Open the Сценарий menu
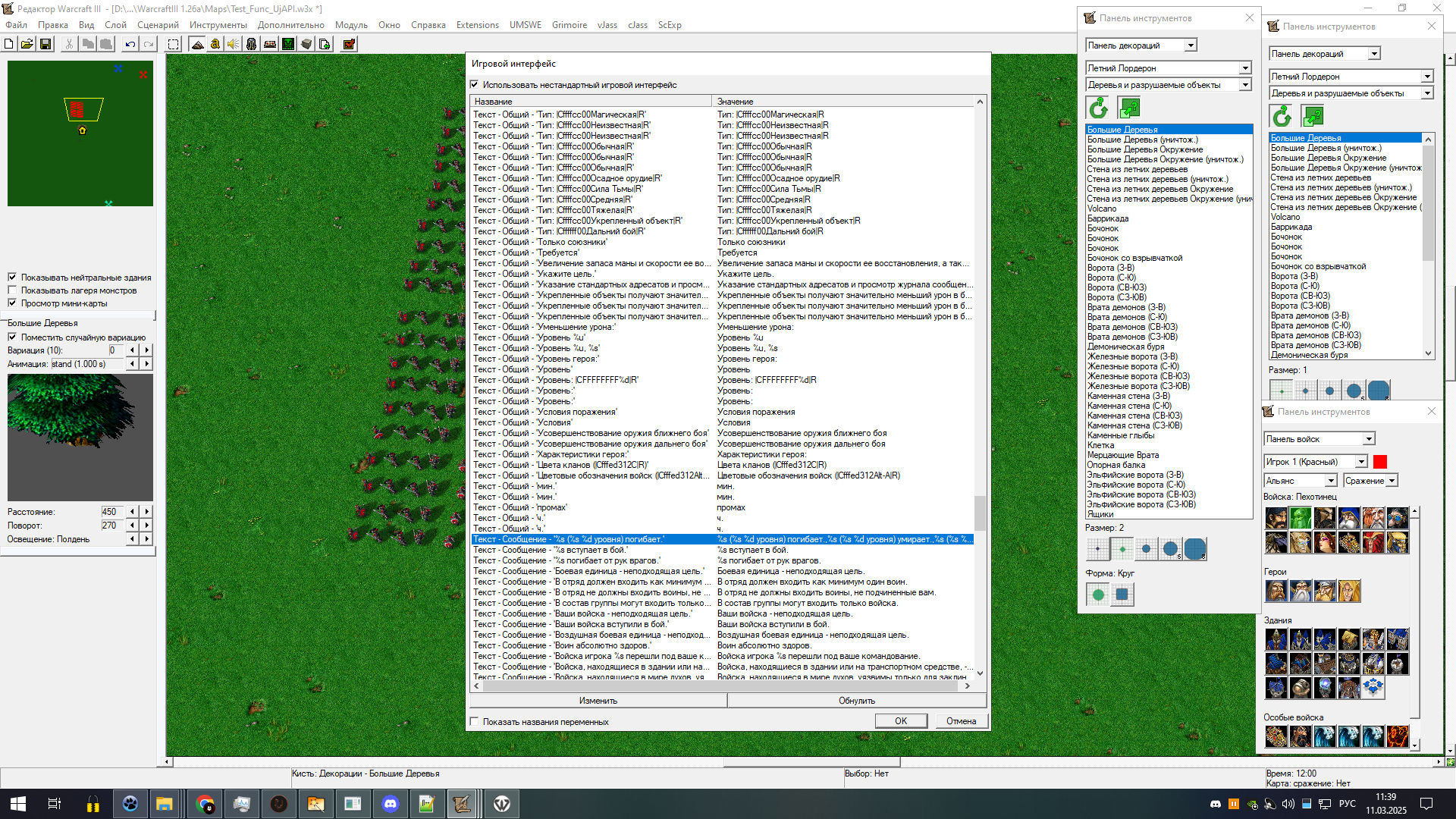This screenshot has height=819, width=1456. (x=158, y=25)
